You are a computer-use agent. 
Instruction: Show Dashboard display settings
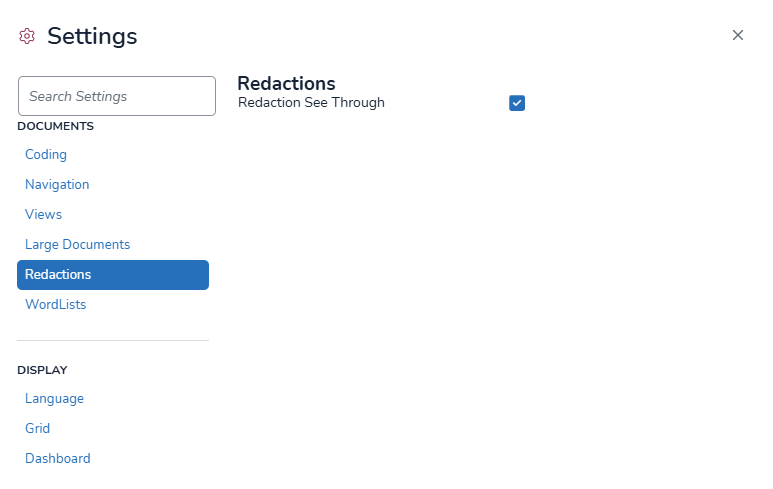click(58, 459)
